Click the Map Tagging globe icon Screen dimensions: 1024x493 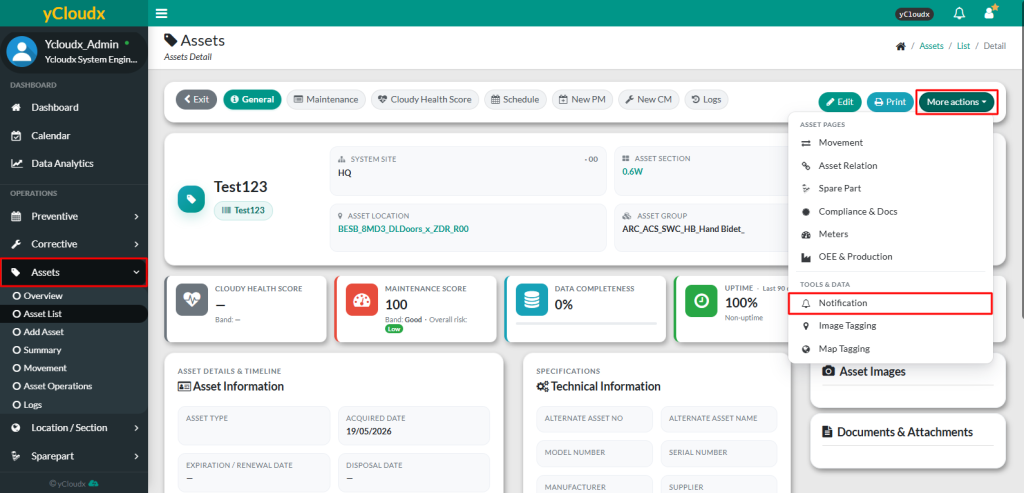point(806,349)
